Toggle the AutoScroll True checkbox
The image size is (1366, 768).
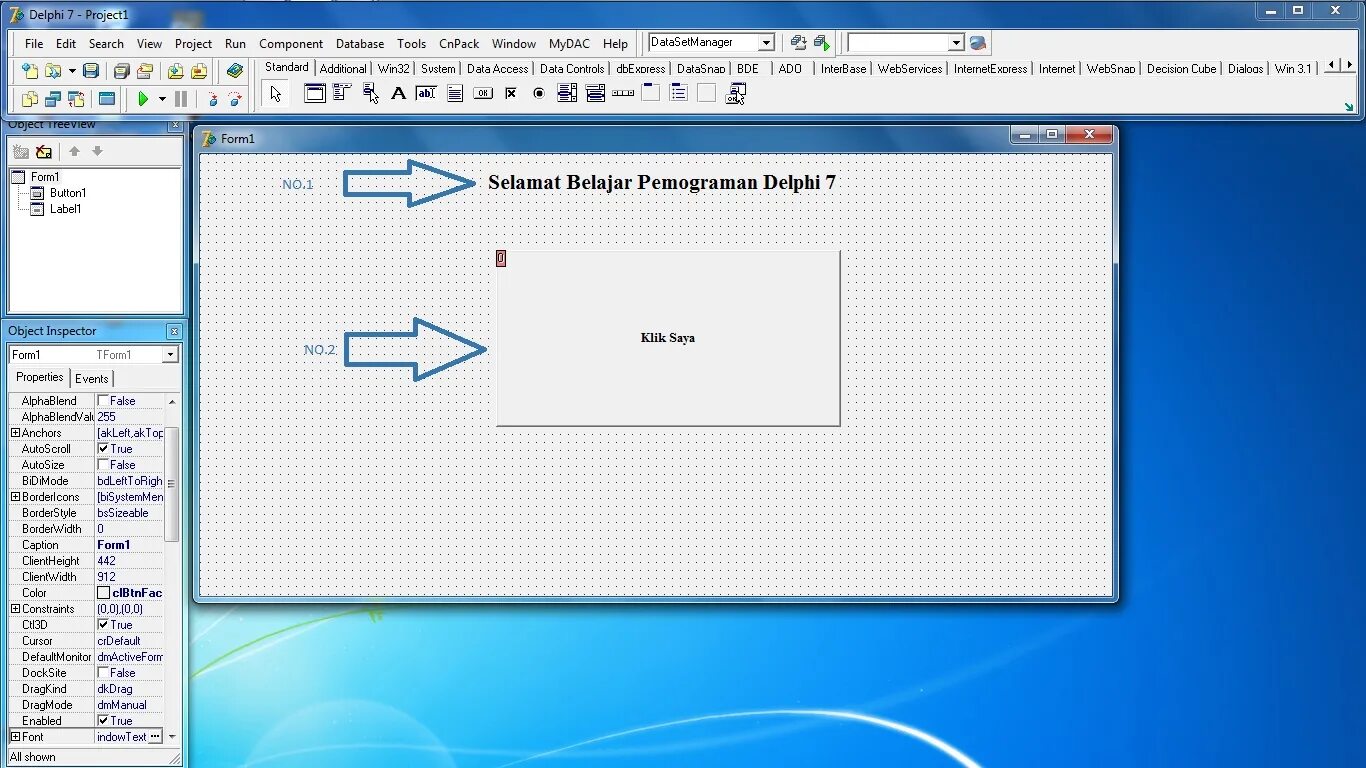[103, 449]
